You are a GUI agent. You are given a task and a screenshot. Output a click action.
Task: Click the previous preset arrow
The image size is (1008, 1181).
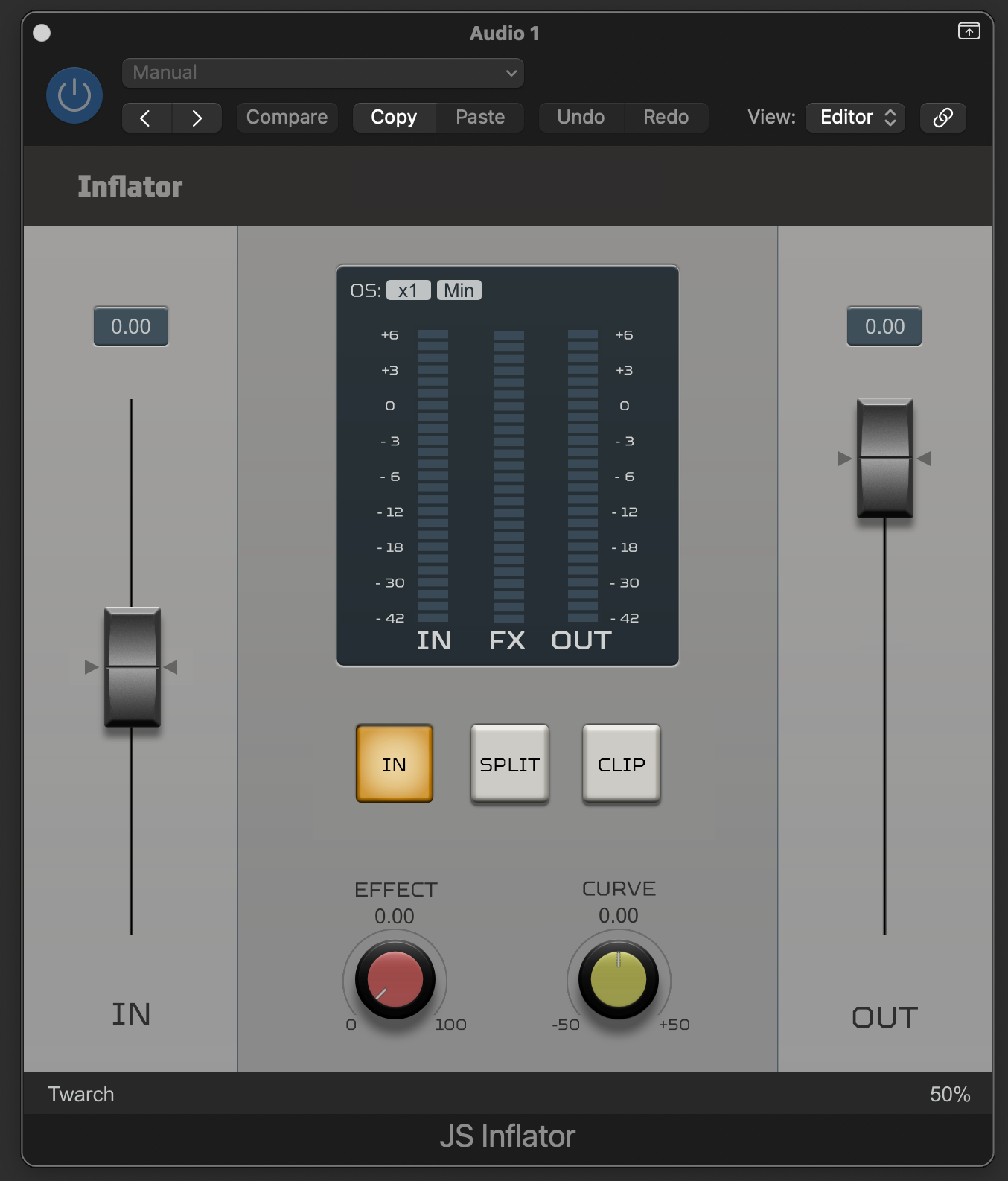coord(146,118)
